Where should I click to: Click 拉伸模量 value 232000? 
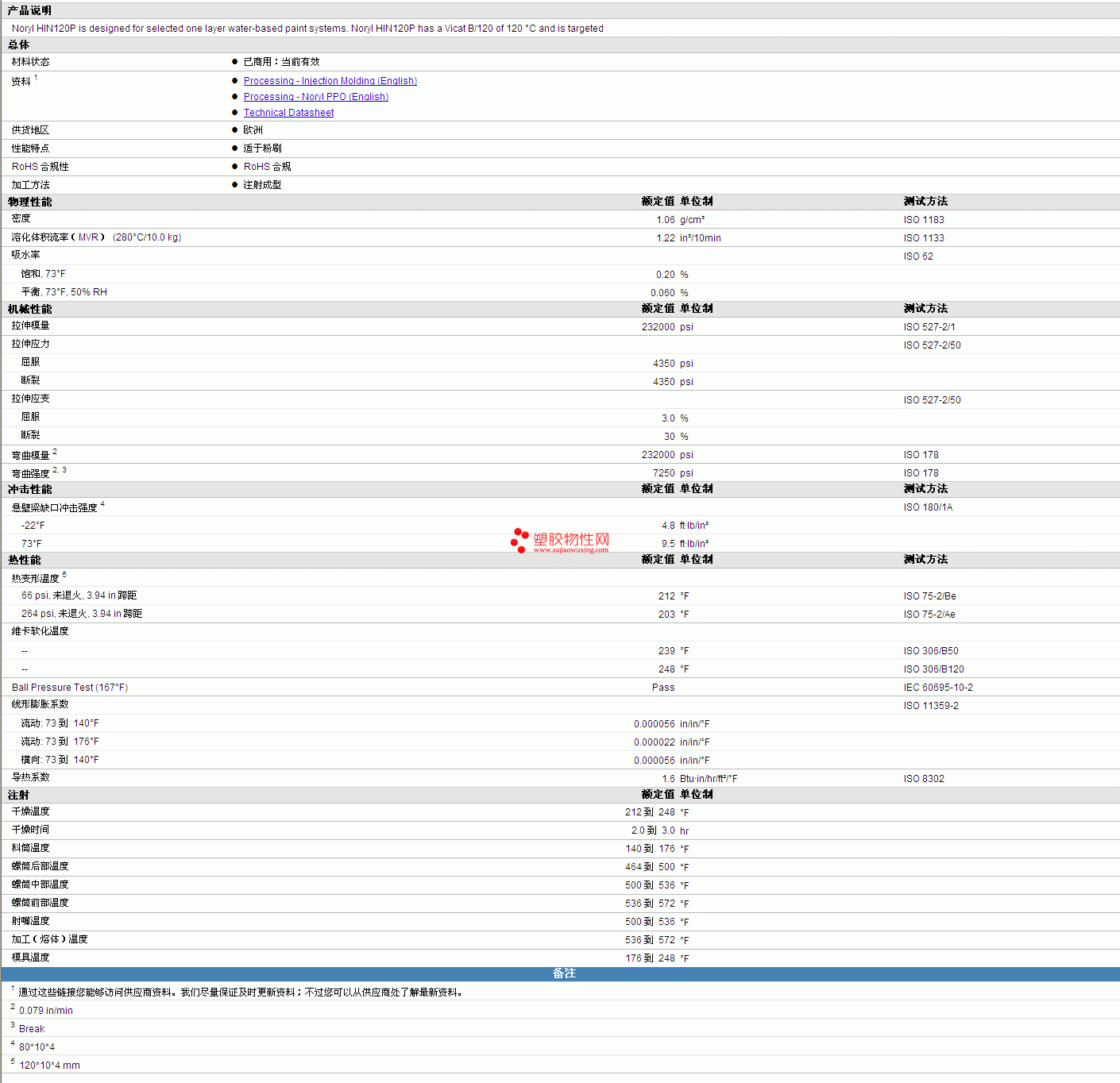pos(658,327)
